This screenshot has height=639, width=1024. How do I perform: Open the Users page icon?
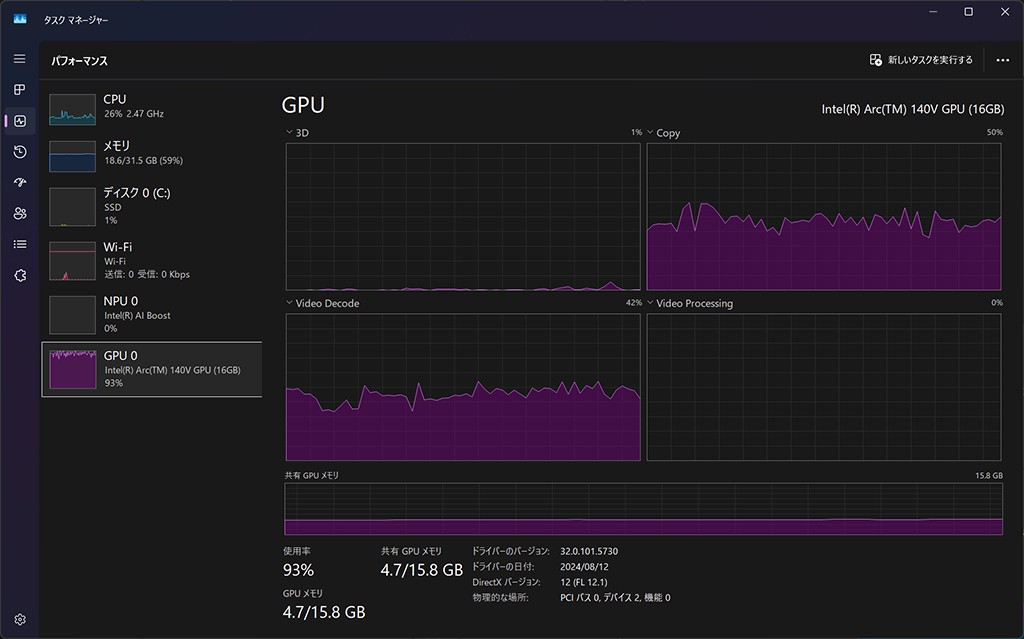click(x=19, y=214)
